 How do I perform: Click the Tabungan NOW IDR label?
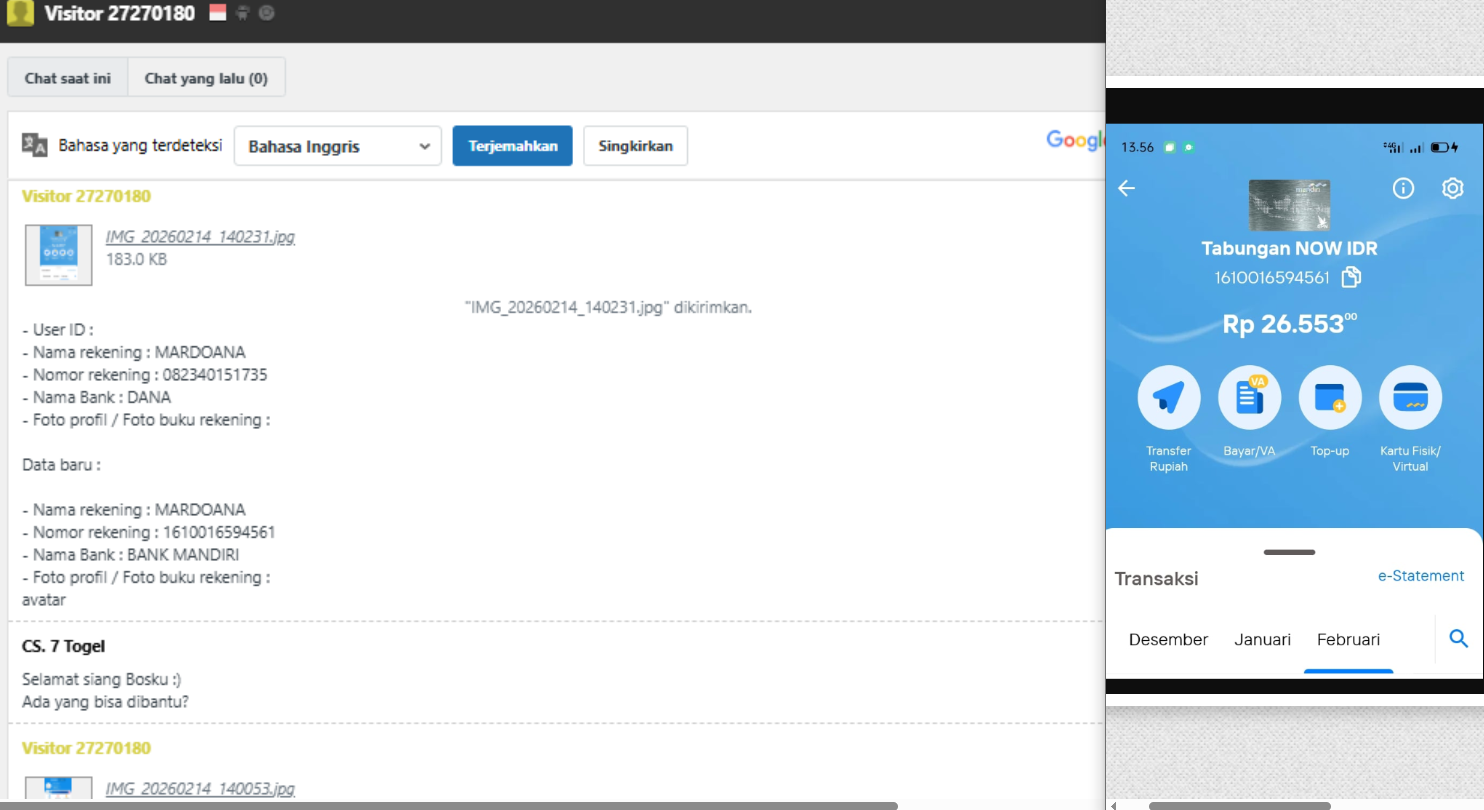[x=1289, y=248]
